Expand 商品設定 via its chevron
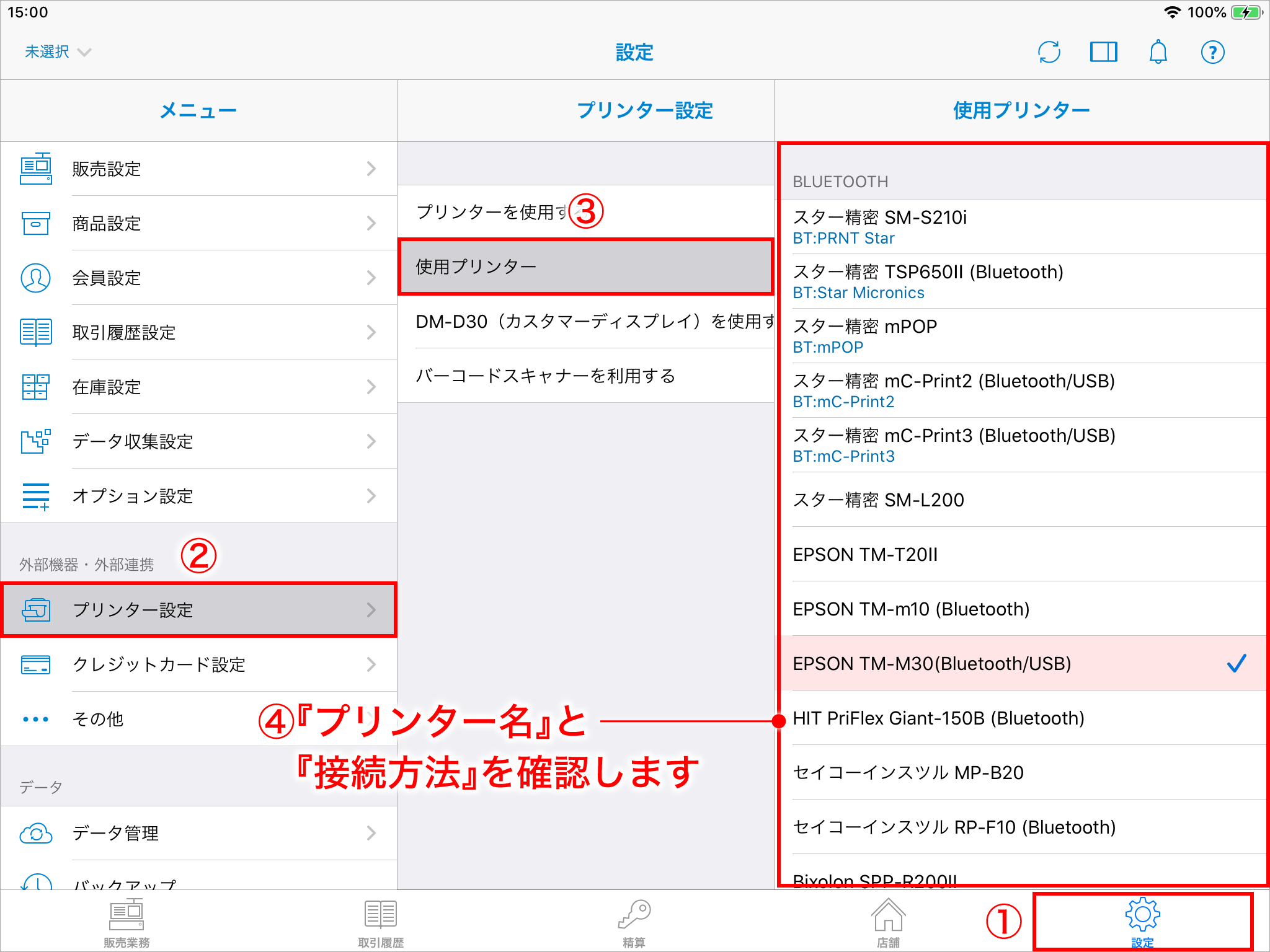The height and width of the screenshot is (952, 1270). pyautogui.click(x=371, y=223)
